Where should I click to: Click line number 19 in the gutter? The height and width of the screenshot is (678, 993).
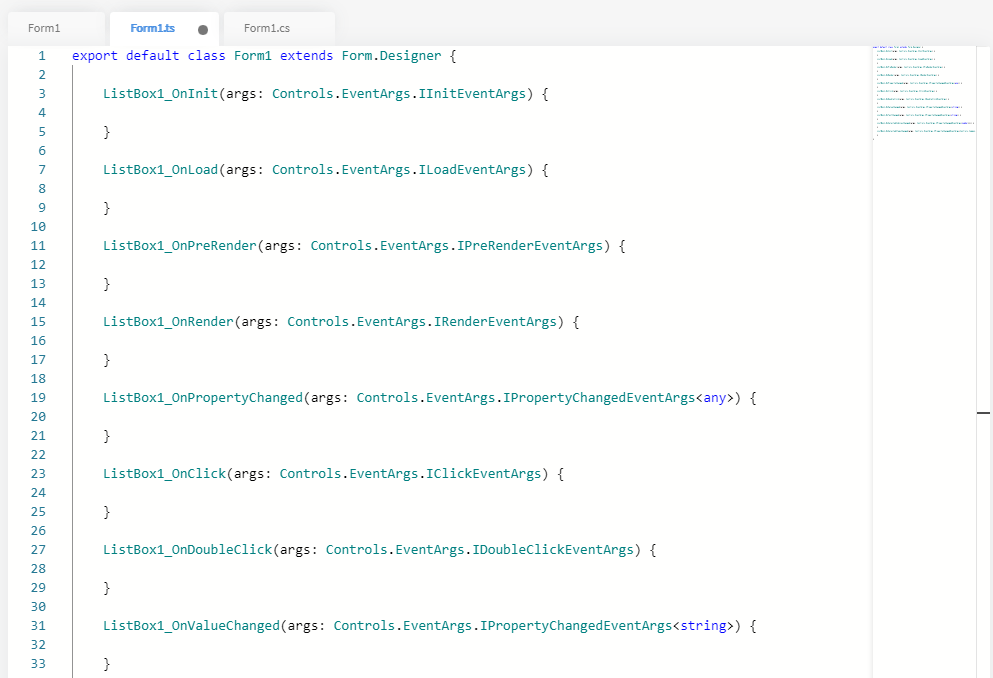tap(39, 398)
